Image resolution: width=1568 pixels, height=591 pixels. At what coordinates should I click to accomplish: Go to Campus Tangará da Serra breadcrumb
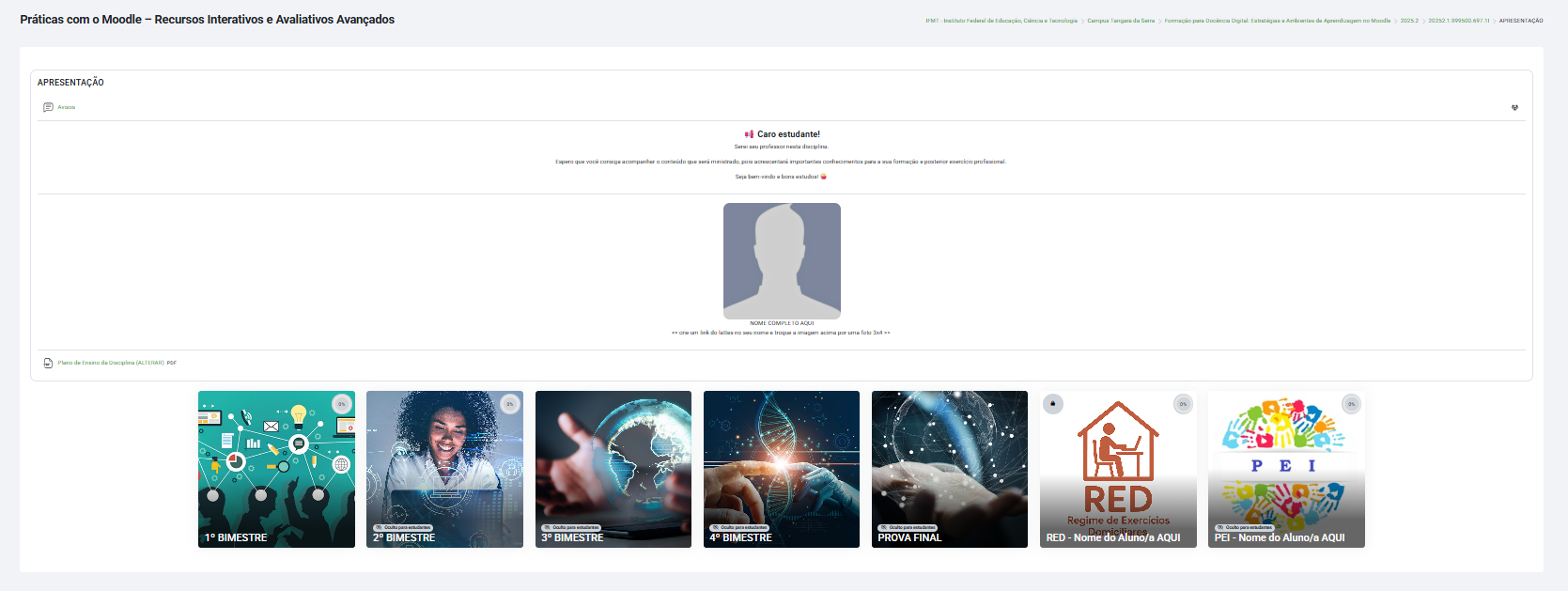point(1121,21)
